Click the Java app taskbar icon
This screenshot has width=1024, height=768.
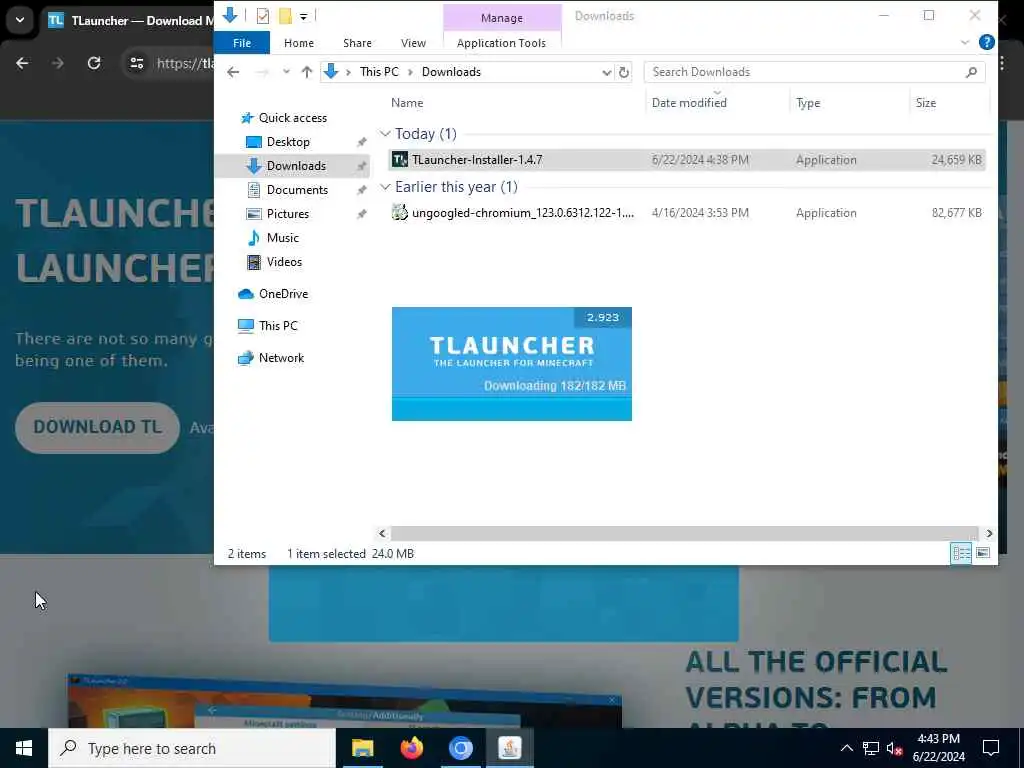(509, 748)
